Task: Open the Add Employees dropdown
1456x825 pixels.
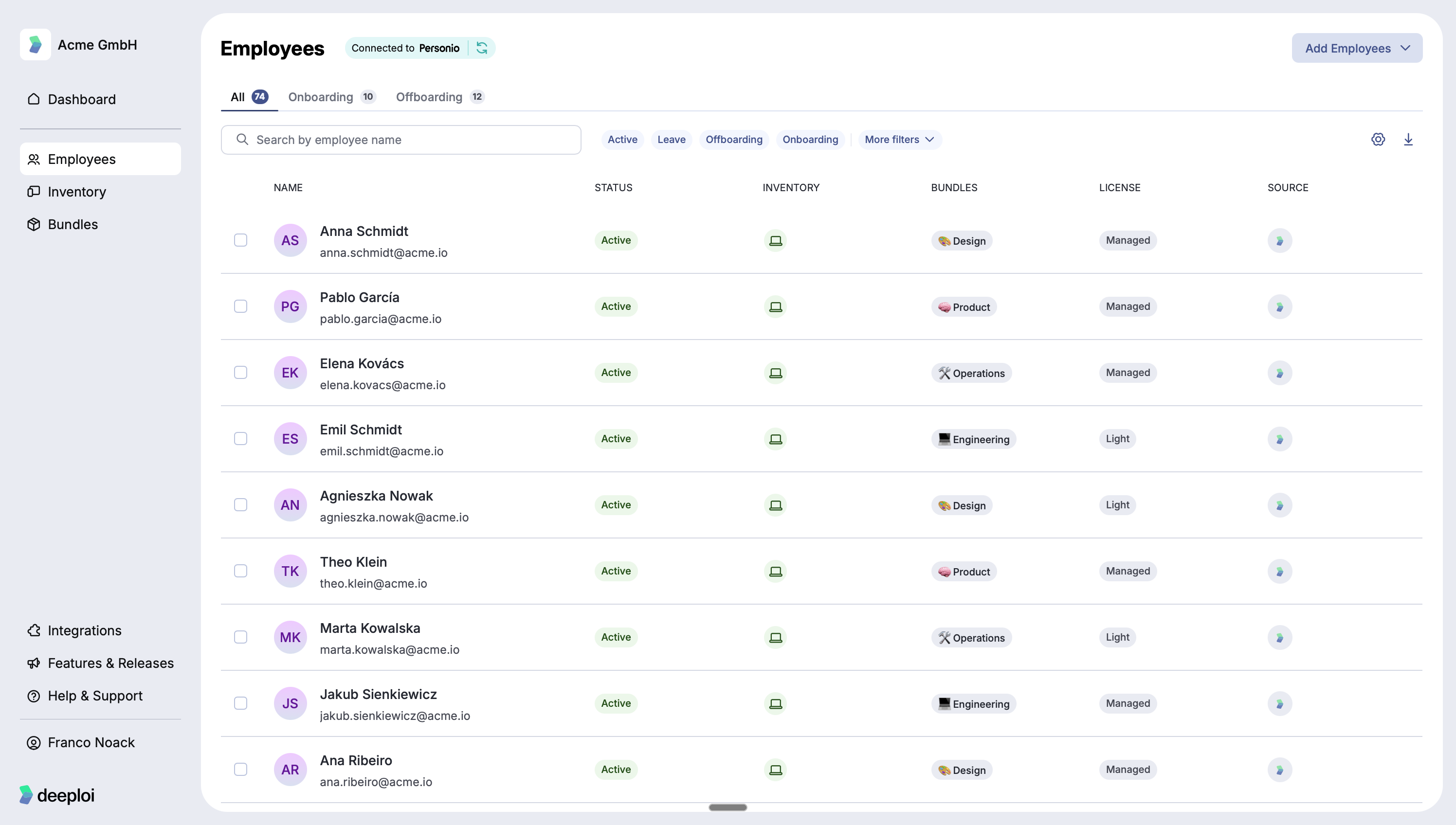Action: (x=1356, y=48)
